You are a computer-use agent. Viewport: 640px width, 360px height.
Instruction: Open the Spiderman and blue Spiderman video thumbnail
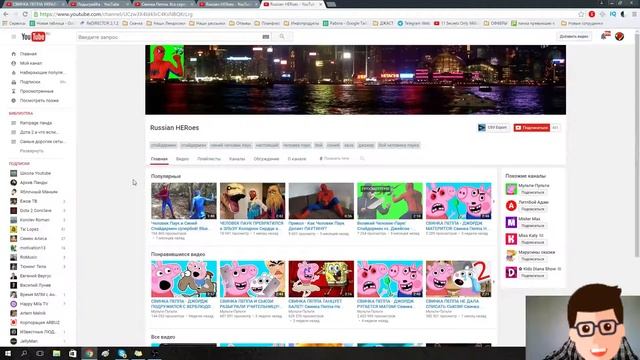click(x=184, y=201)
